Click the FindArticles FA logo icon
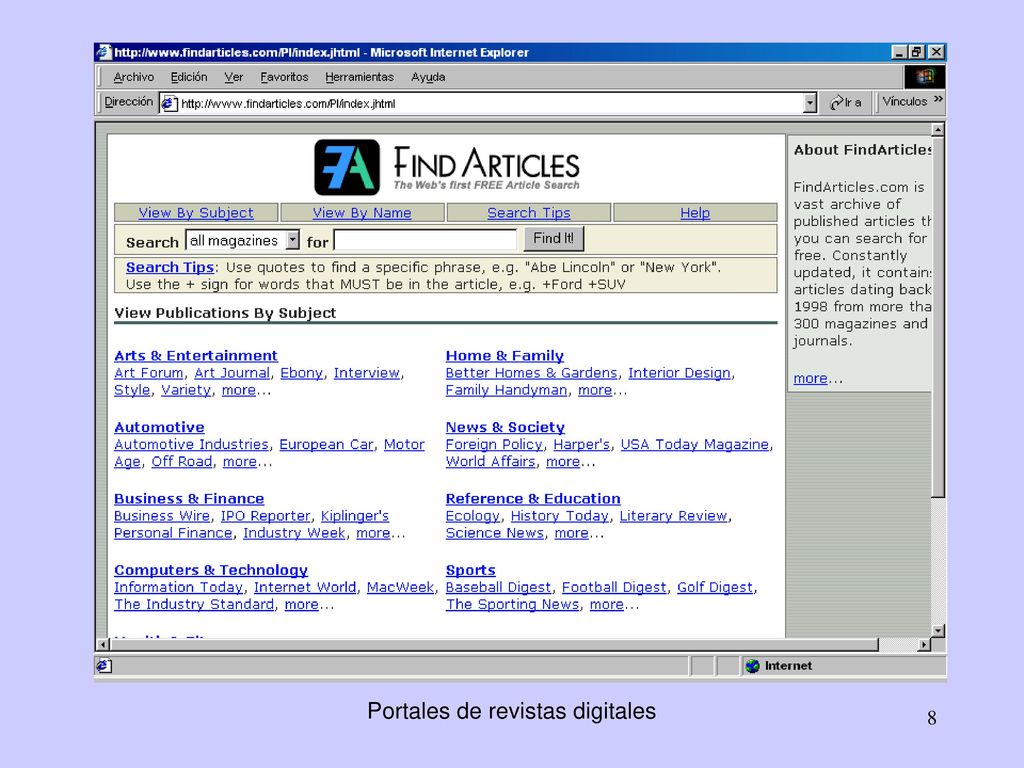Viewport: 1024px width, 768px height. 347,167
